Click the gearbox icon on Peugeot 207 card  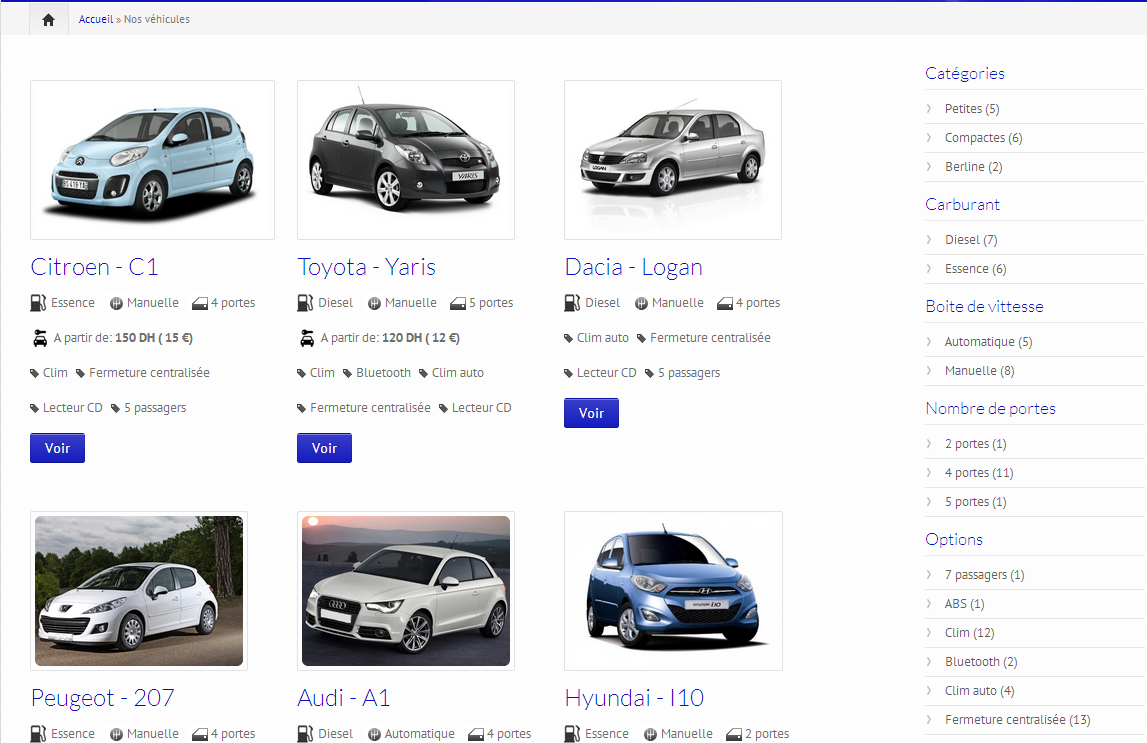click(x=116, y=734)
